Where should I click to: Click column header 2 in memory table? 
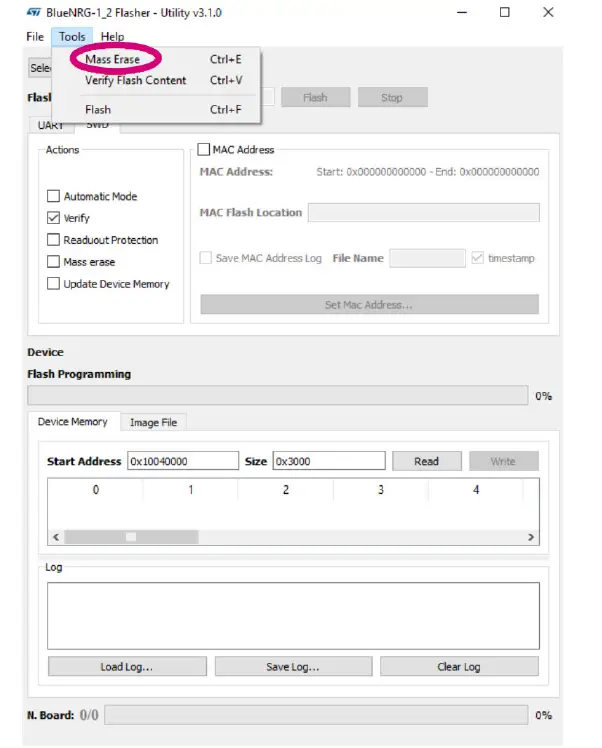(x=286, y=489)
